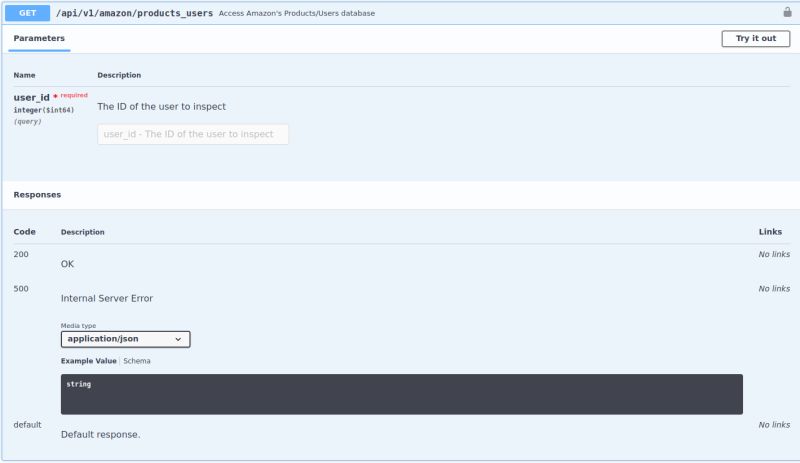
Task: Click 'No links' in the 500 row
Action: (774, 289)
